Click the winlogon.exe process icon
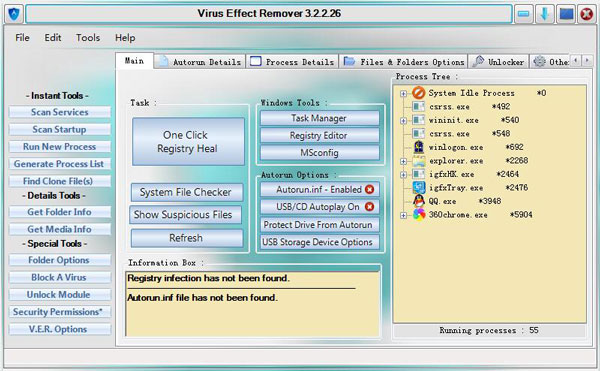 click(x=419, y=147)
